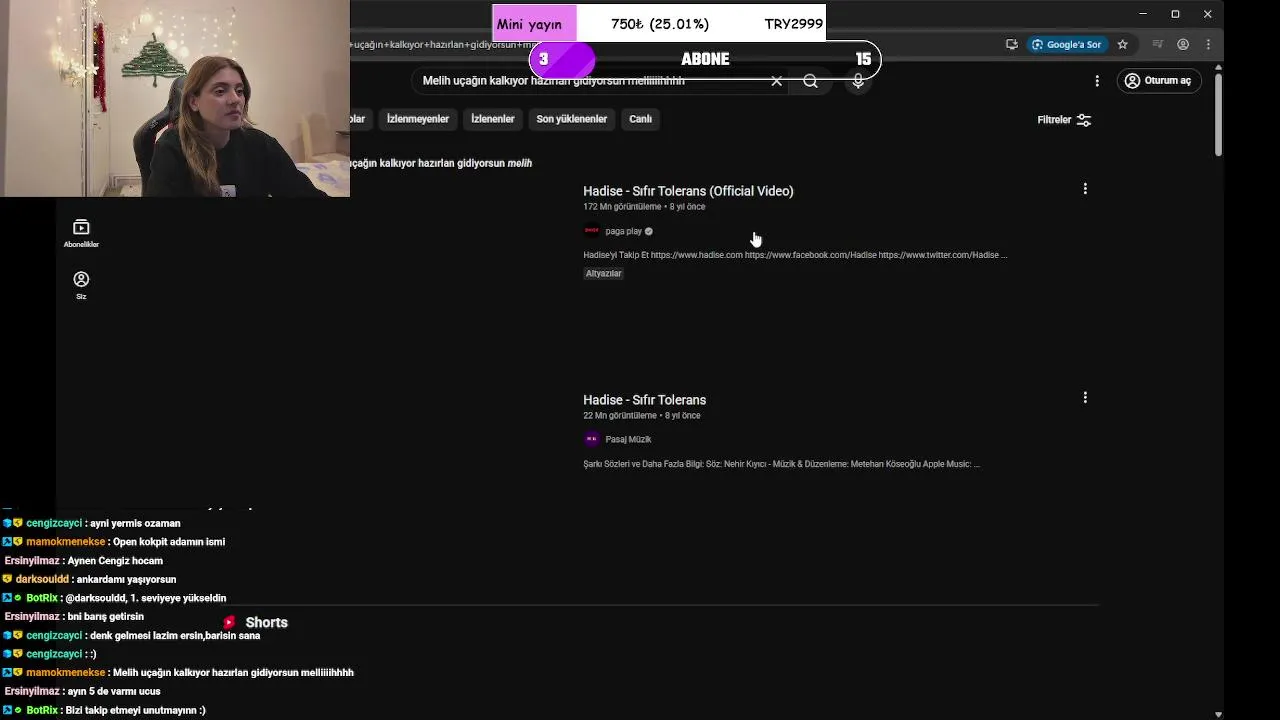The width and height of the screenshot is (1280, 720).
Task: Click chat message "ayni yermis ozaman"
Action: coord(135,524)
